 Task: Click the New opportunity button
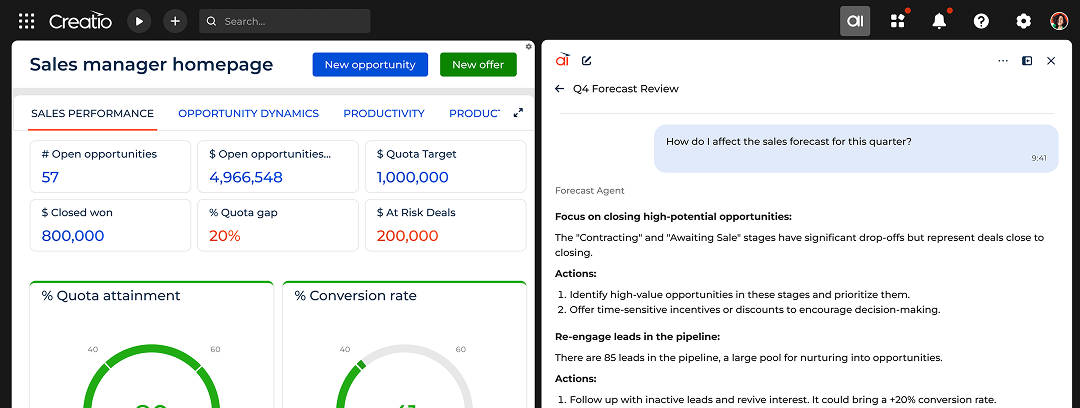point(370,65)
